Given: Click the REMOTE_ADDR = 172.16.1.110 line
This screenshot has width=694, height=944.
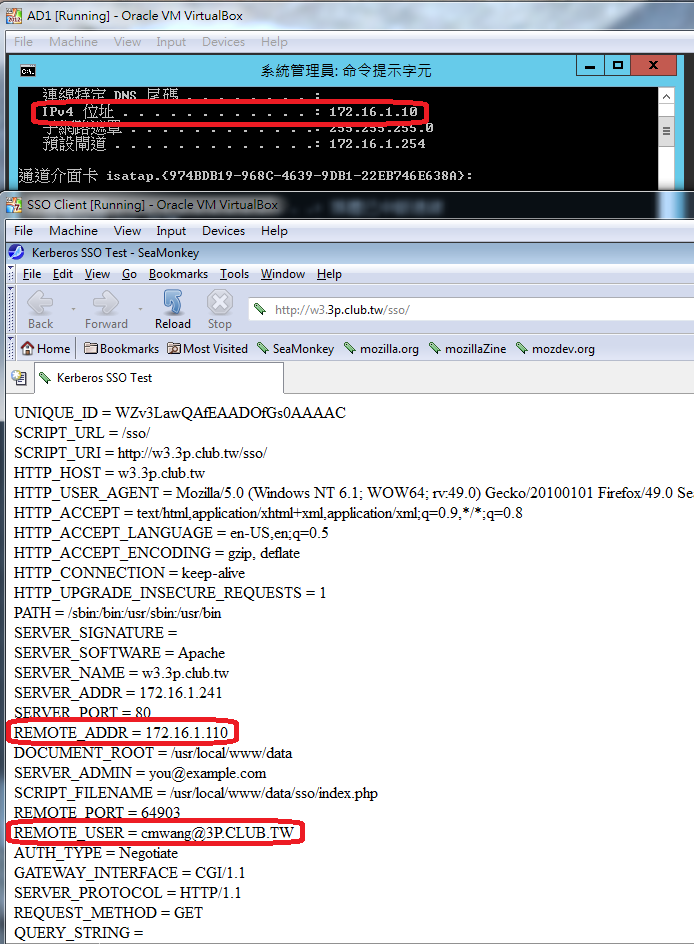Looking at the screenshot, I should tap(121, 733).
